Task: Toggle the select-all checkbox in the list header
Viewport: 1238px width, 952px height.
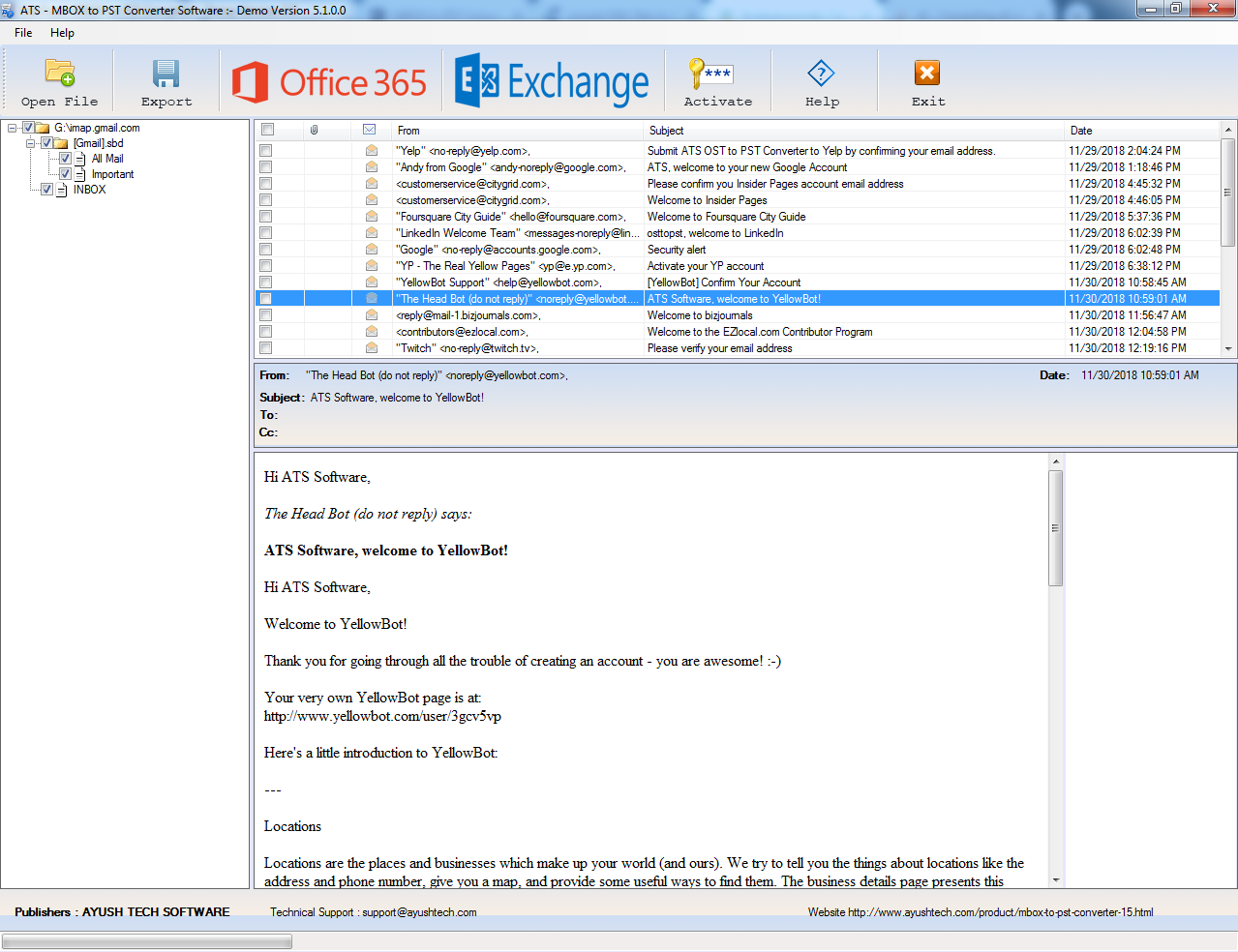Action: [268, 130]
